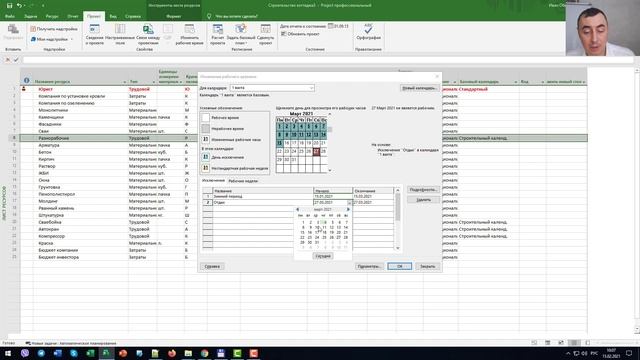Screen dimensions: 640x360
Task: Open the Тип column filter dropdown
Action: pos(153,82)
